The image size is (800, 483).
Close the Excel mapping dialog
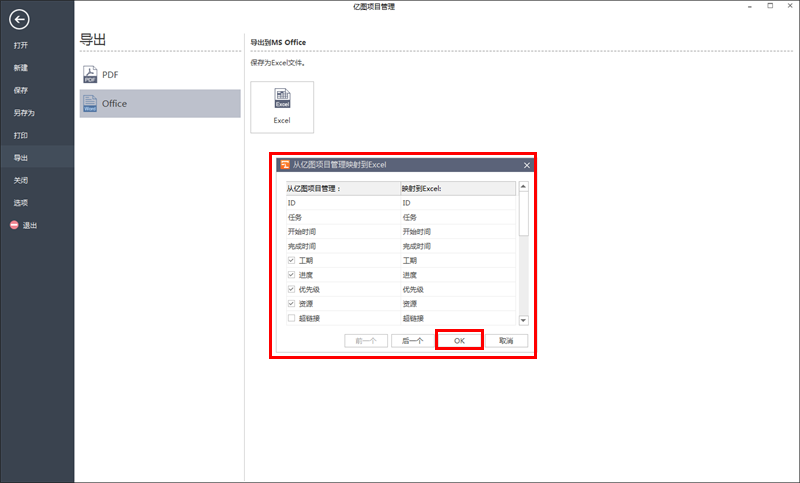(527, 164)
